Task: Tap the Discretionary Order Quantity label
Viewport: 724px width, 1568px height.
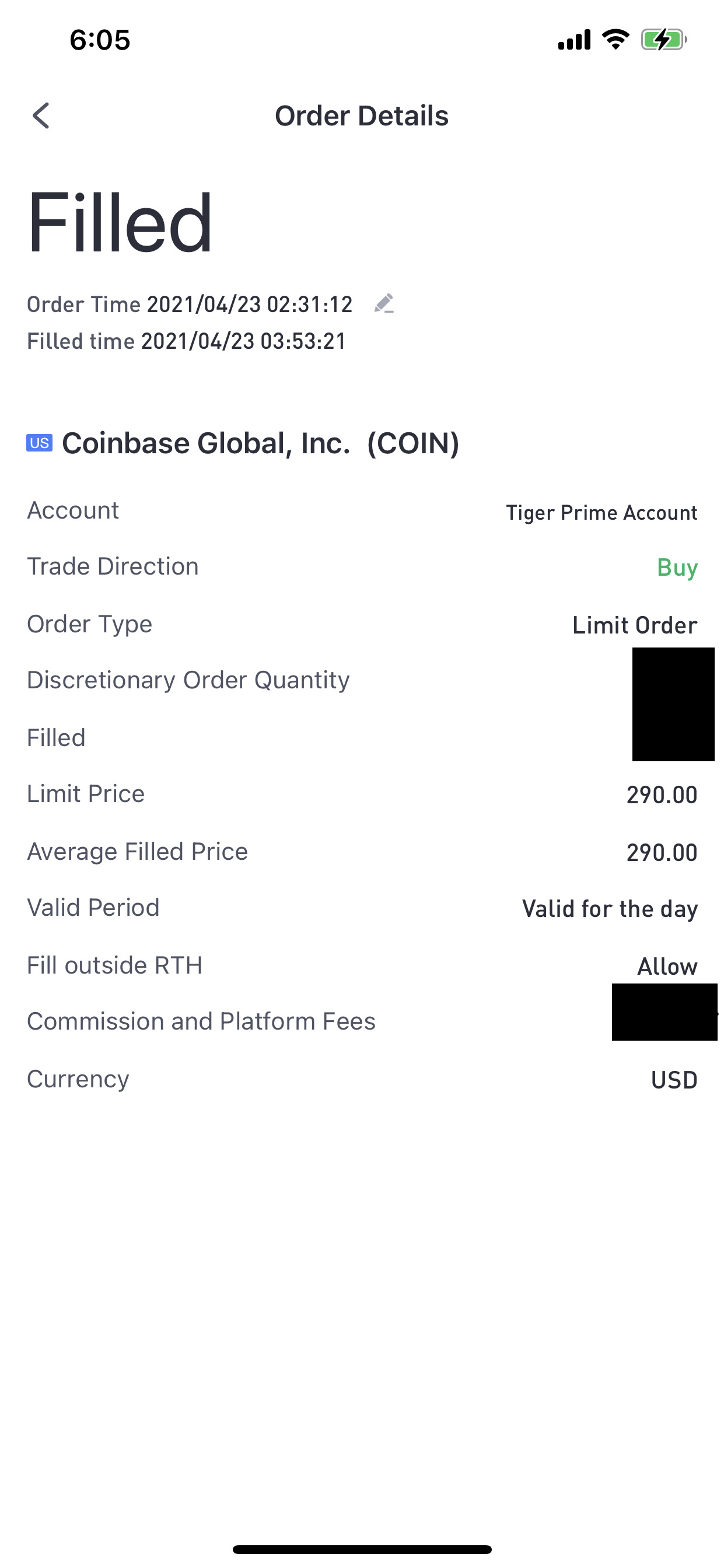Action: pos(189,680)
